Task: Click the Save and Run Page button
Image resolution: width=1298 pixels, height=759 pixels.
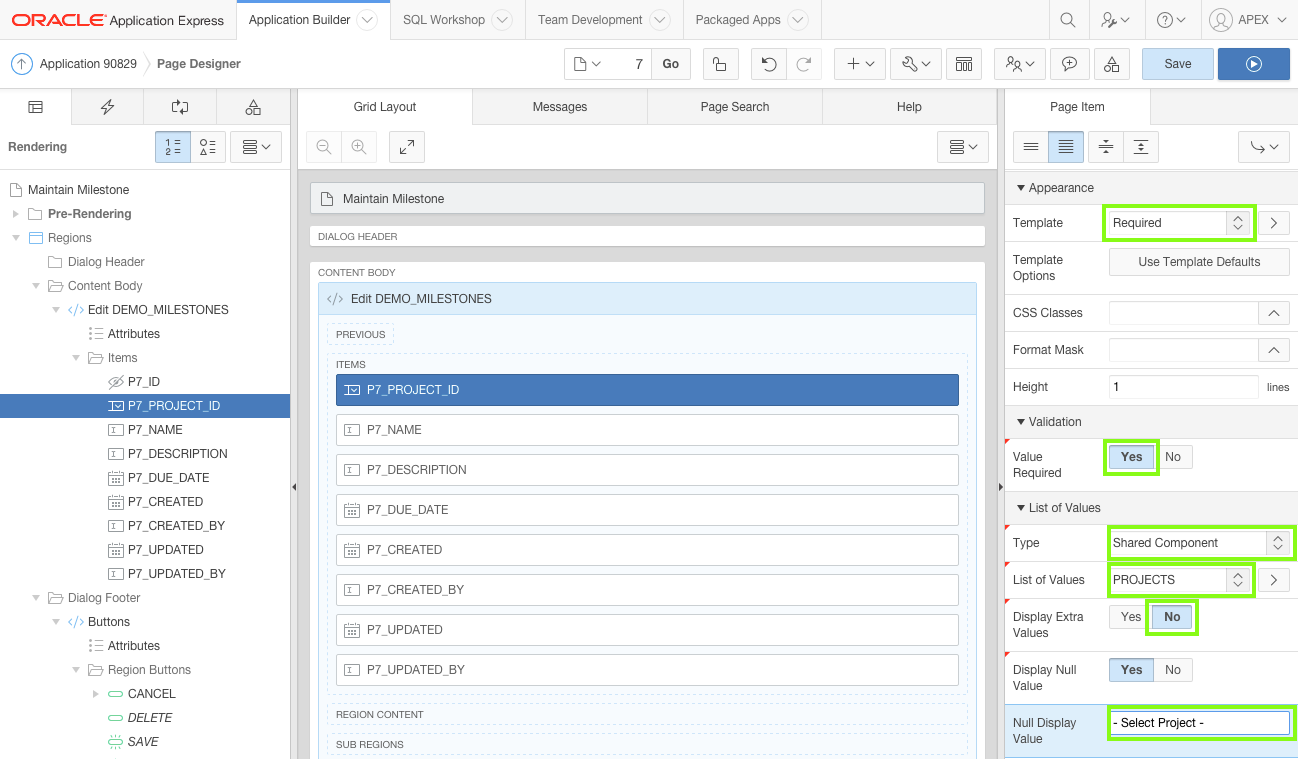Action: pyautogui.click(x=1254, y=64)
